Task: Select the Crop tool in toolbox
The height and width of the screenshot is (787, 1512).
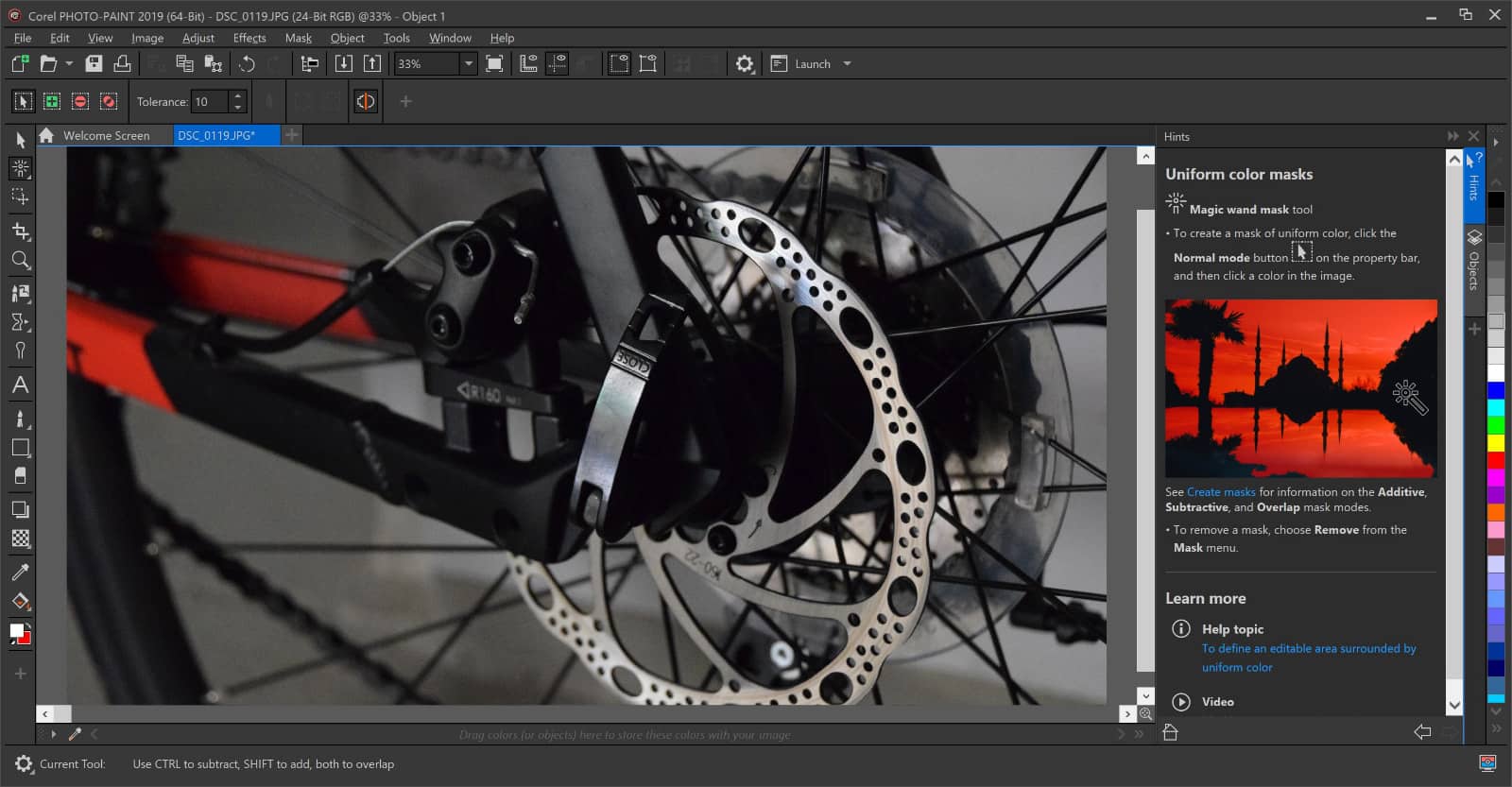Action: coord(20,231)
